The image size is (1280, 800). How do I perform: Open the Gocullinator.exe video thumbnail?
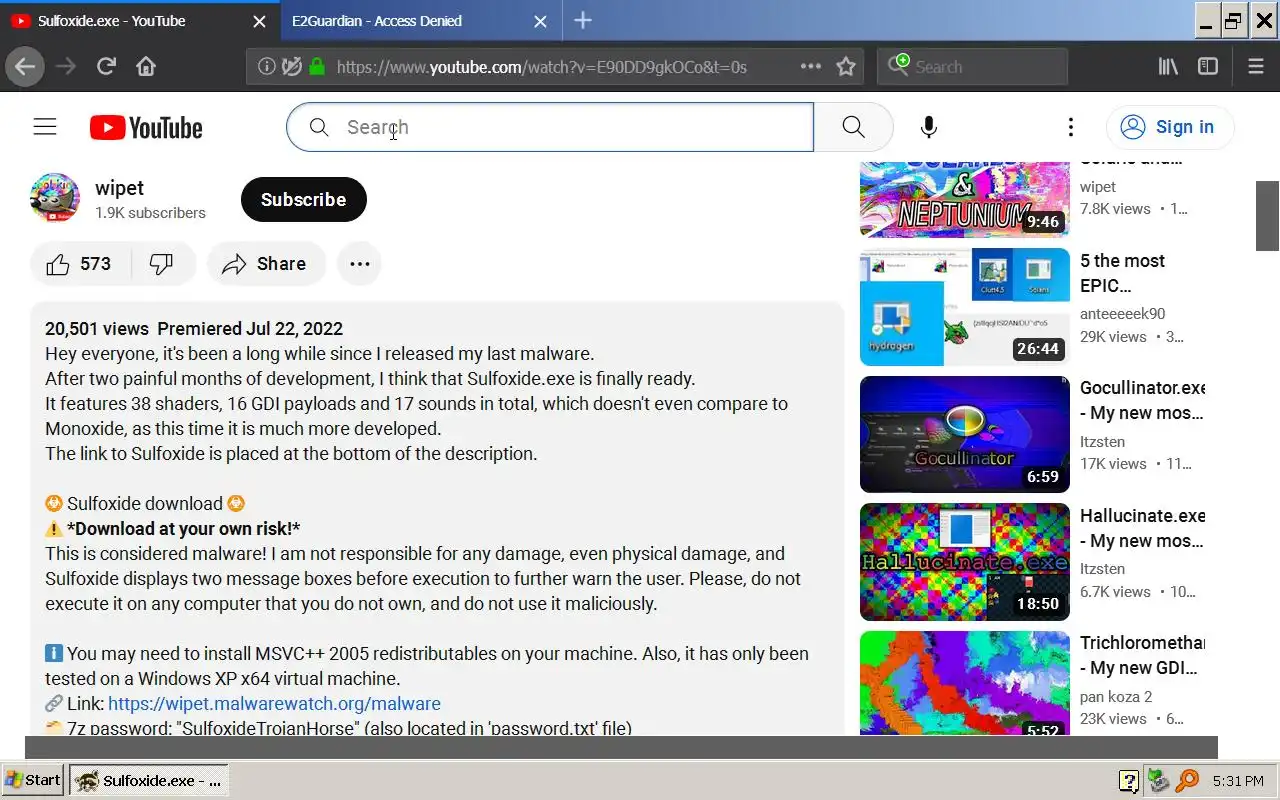[964, 434]
